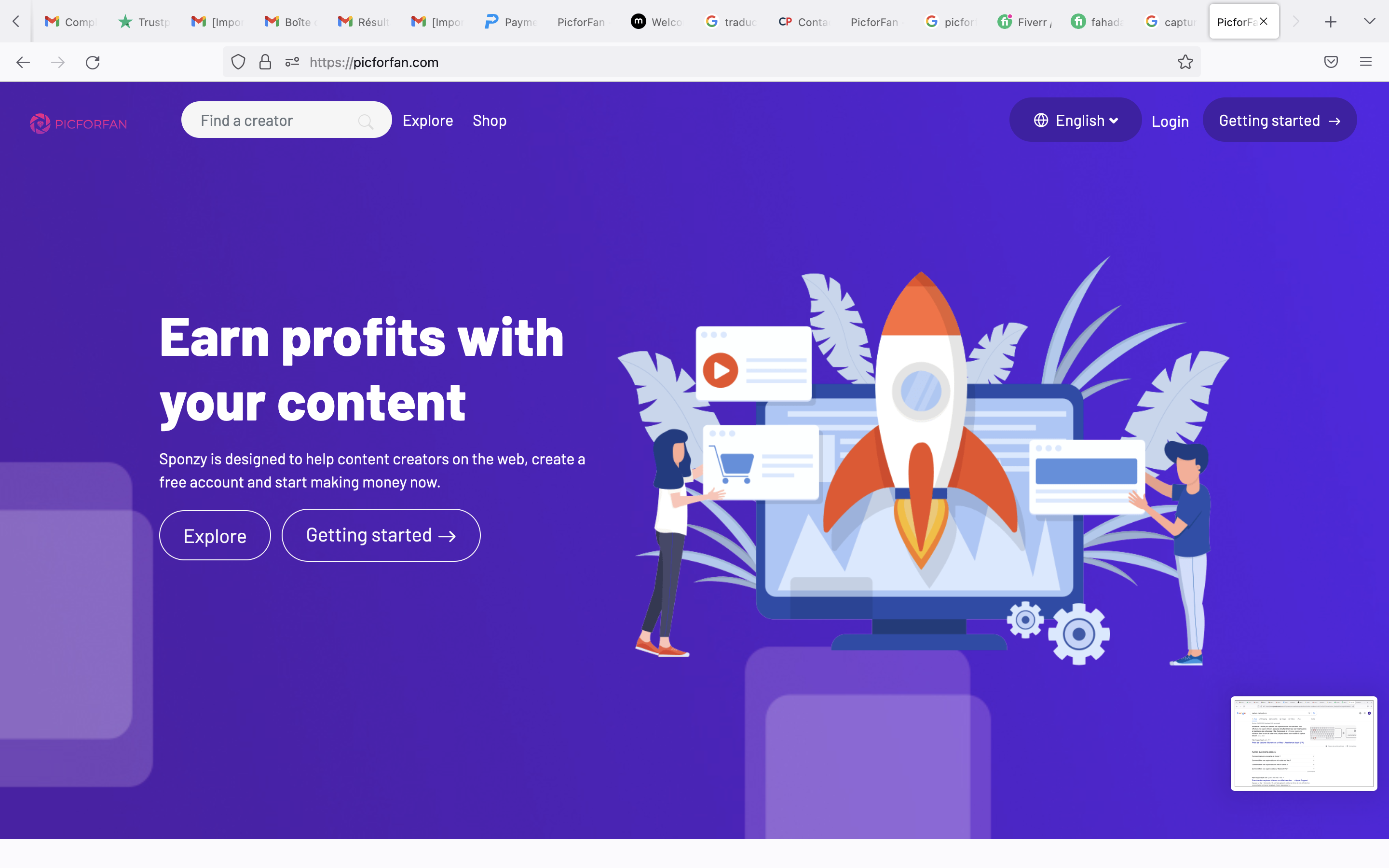Click the Login link
The width and height of the screenshot is (1389, 868).
[x=1170, y=121]
